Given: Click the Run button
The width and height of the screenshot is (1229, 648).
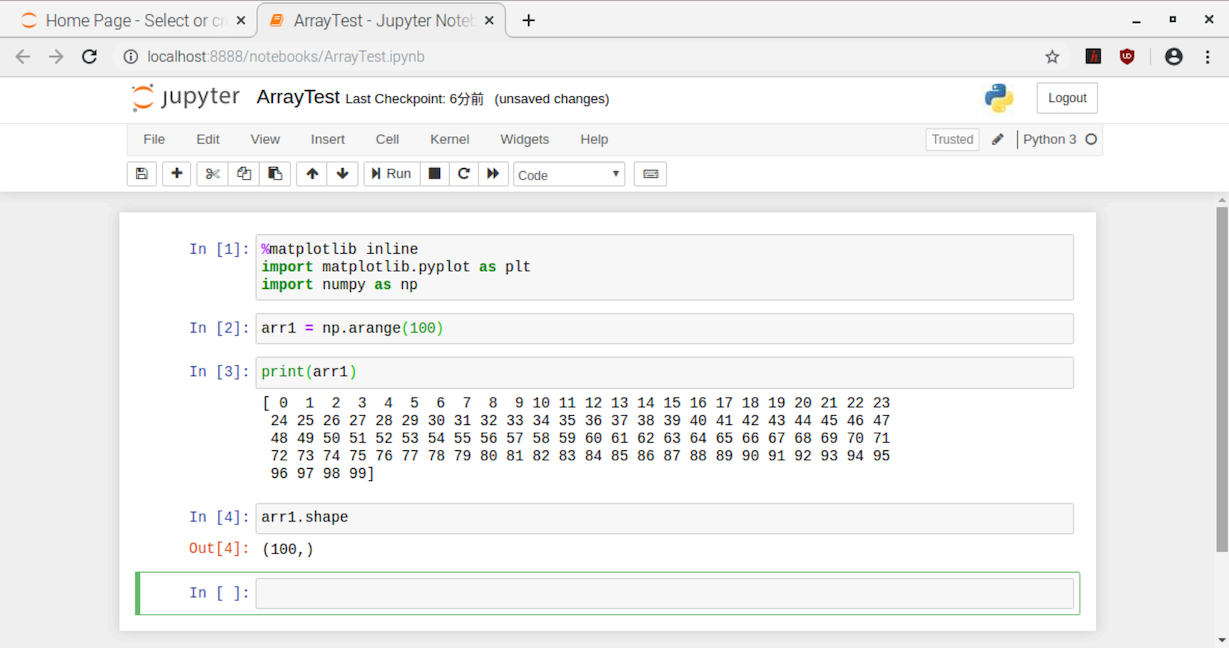Looking at the screenshot, I should [x=391, y=174].
